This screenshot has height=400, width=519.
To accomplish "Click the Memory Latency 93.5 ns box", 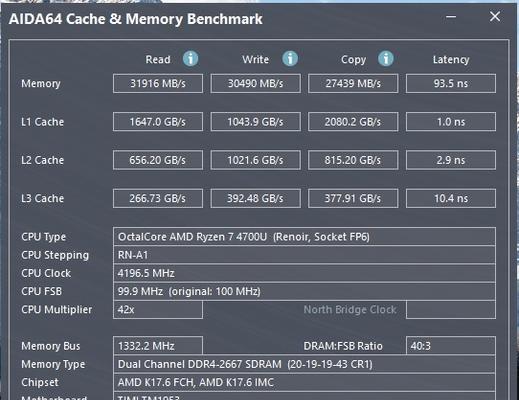I will click(451, 83).
